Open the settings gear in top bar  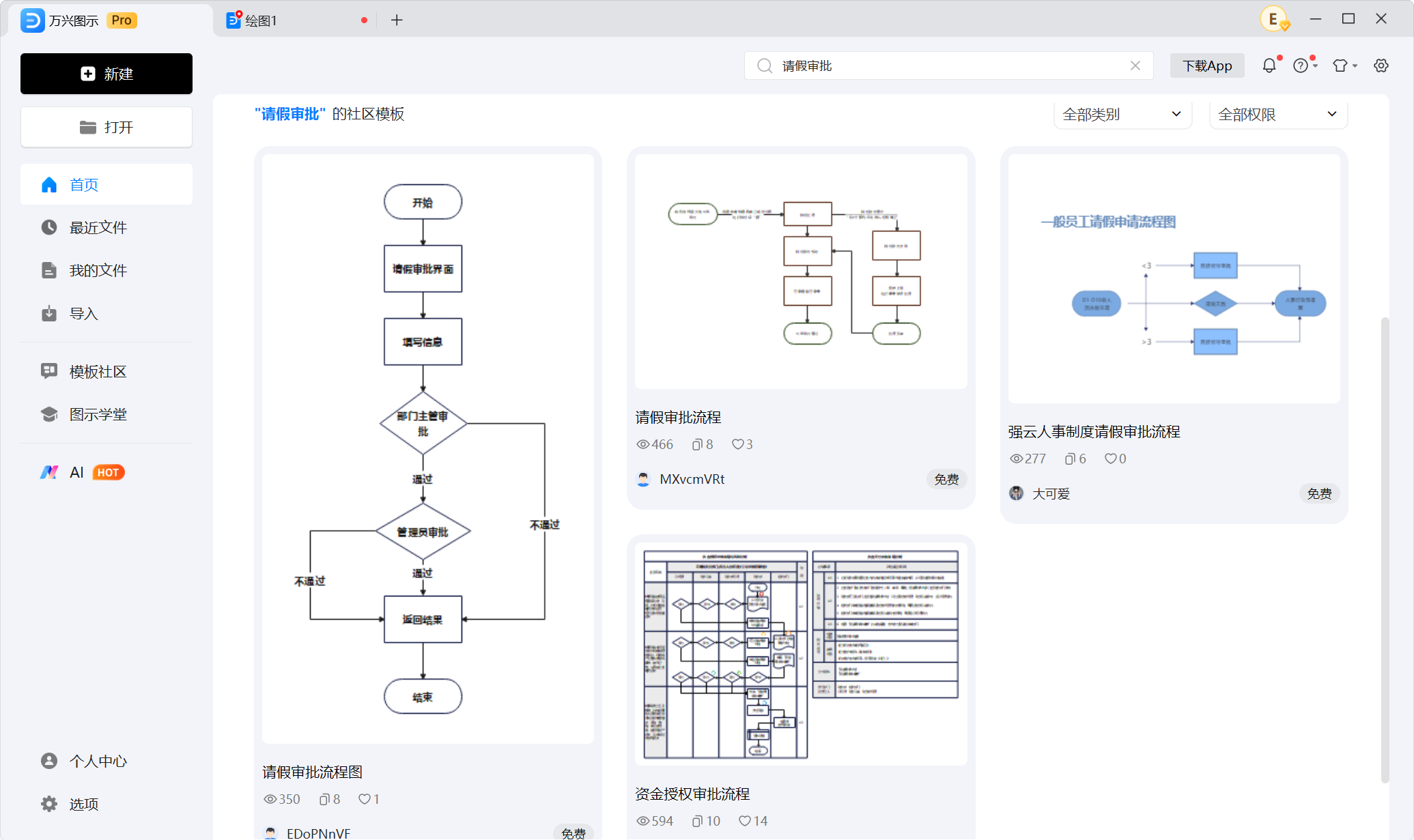point(1381,66)
